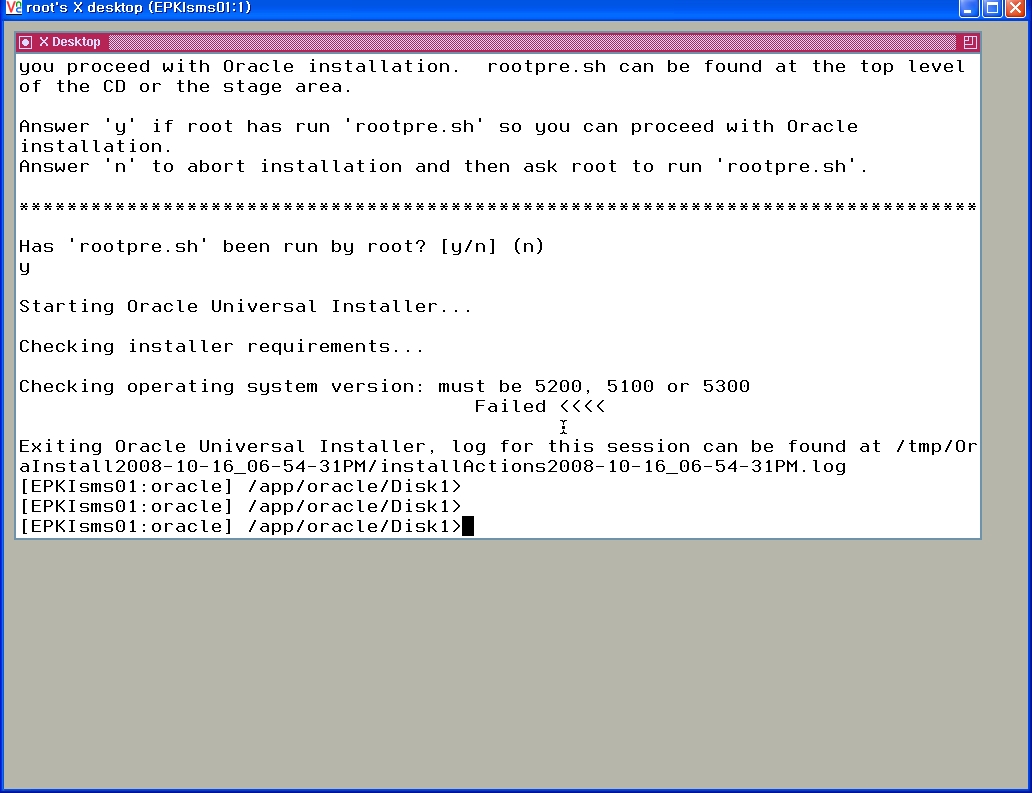The image size is (1032, 793).
Task: Click the typed 'y' answer line
Action: [x=25, y=267]
